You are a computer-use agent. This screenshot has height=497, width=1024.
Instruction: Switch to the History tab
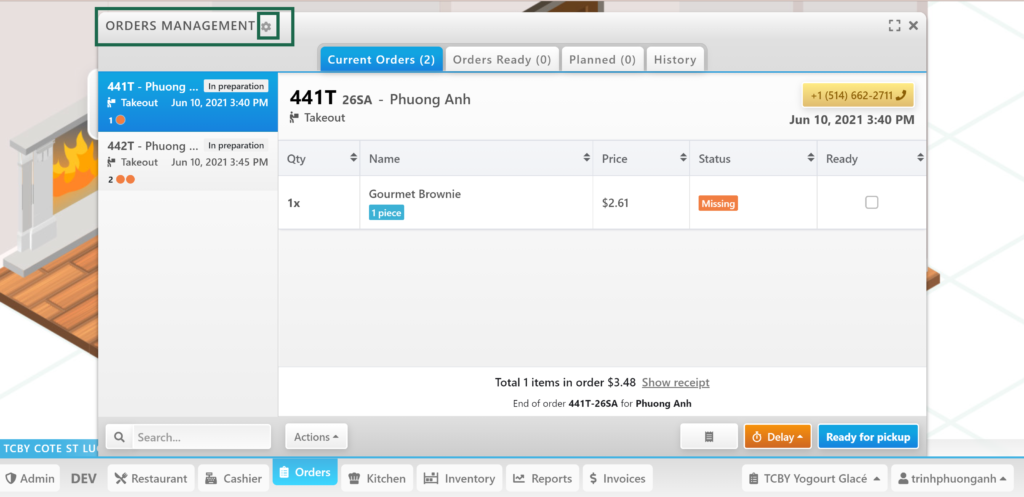(674, 60)
